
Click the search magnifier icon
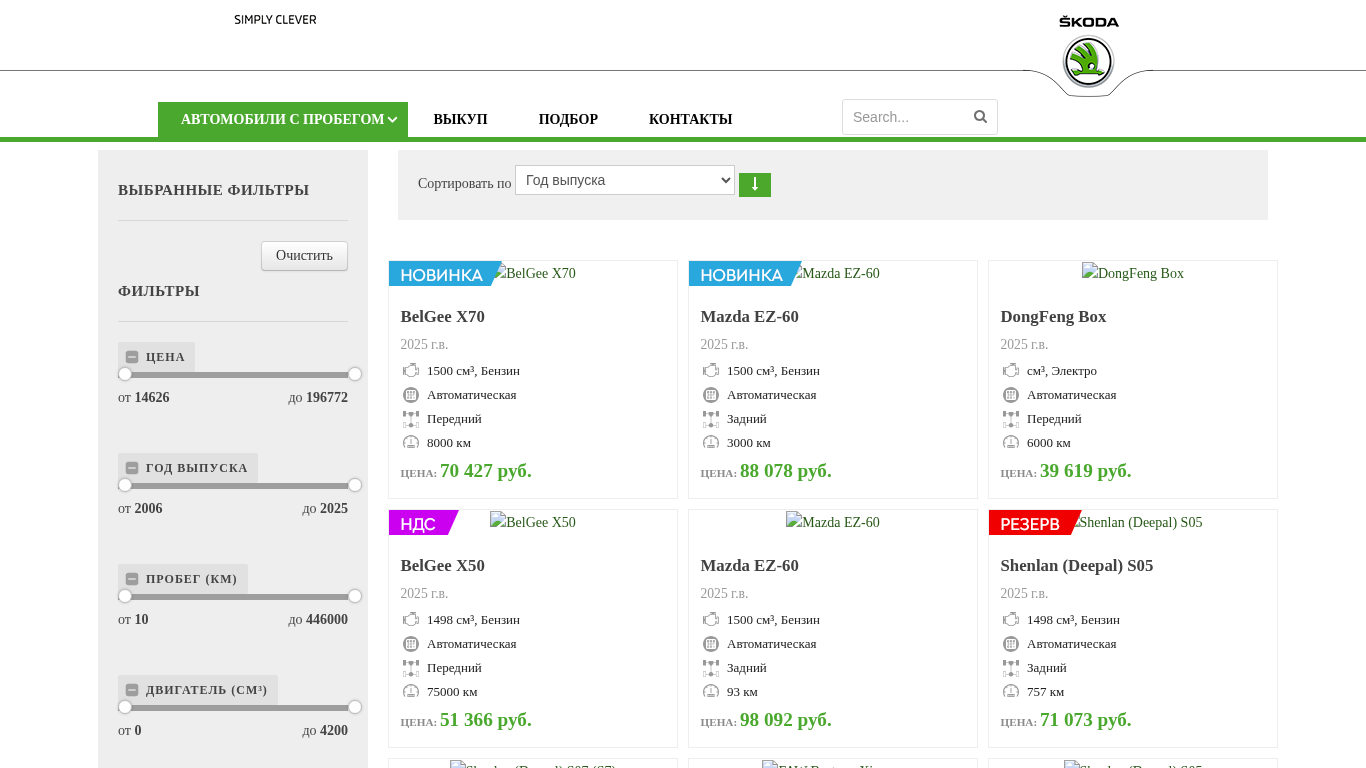(x=980, y=117)
